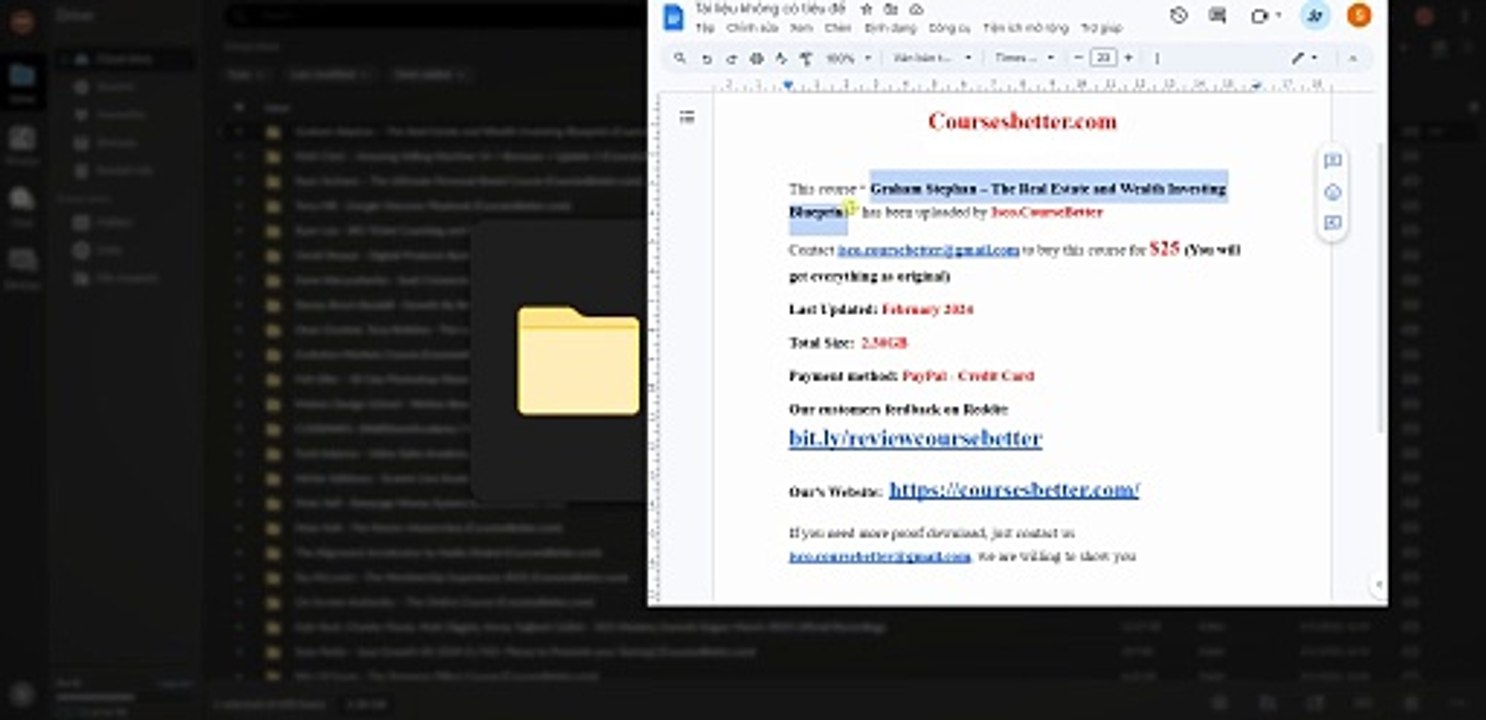This screenshot has width=1486, height=720.
Task: Click the move-to-folder icon beside the title
Action: coord(891,9)
